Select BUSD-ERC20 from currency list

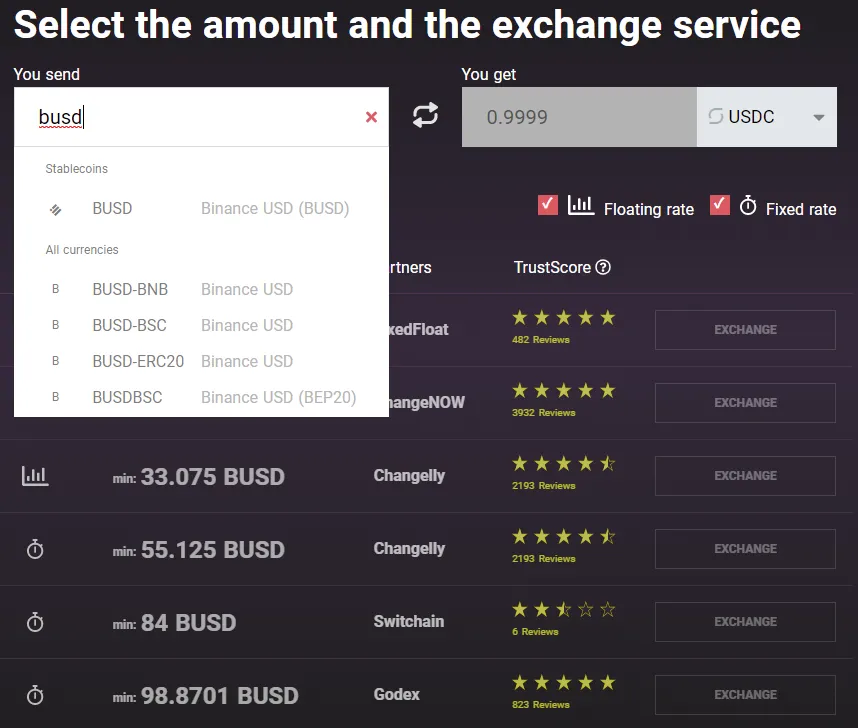point(201,361)
